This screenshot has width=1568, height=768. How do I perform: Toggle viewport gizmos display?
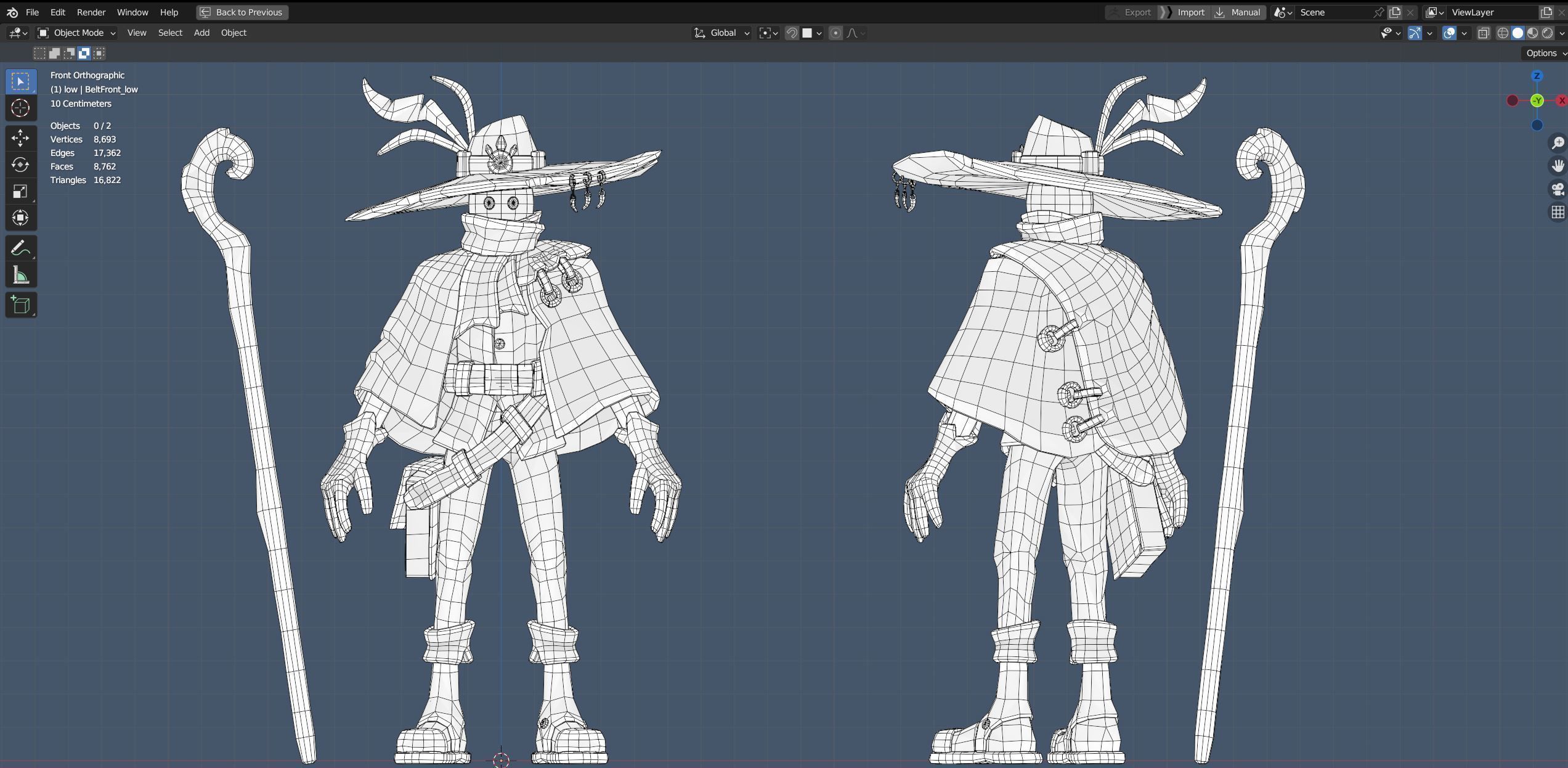coord(1415,33)
